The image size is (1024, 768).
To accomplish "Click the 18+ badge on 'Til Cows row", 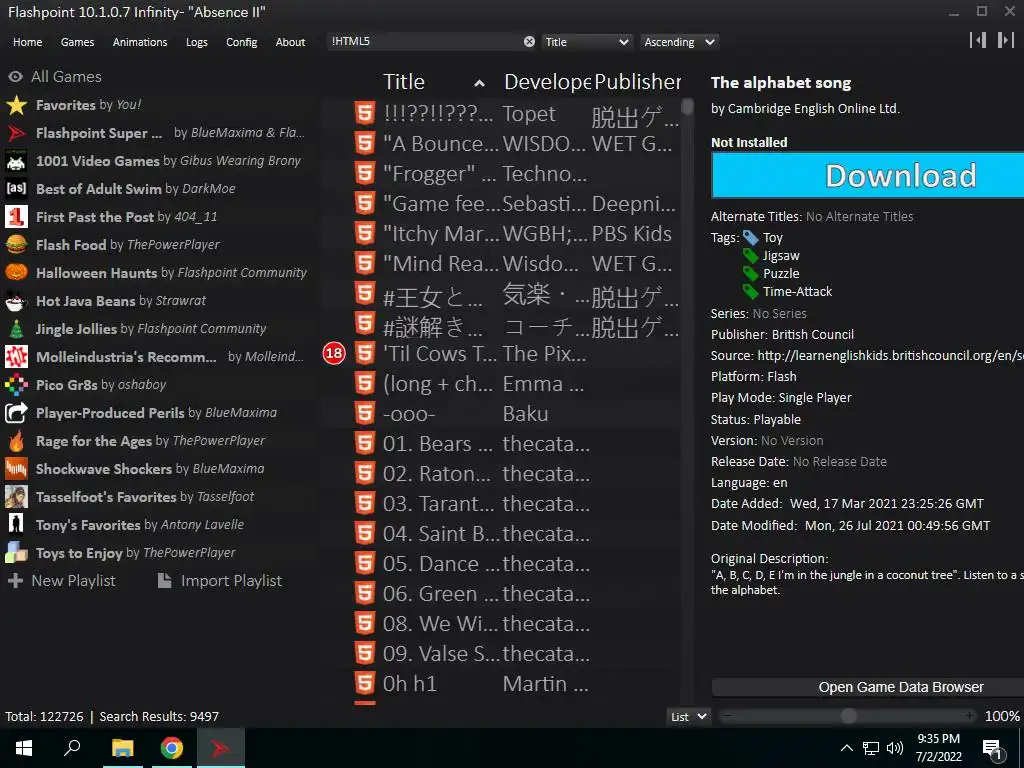I will [x=334, y=354].
